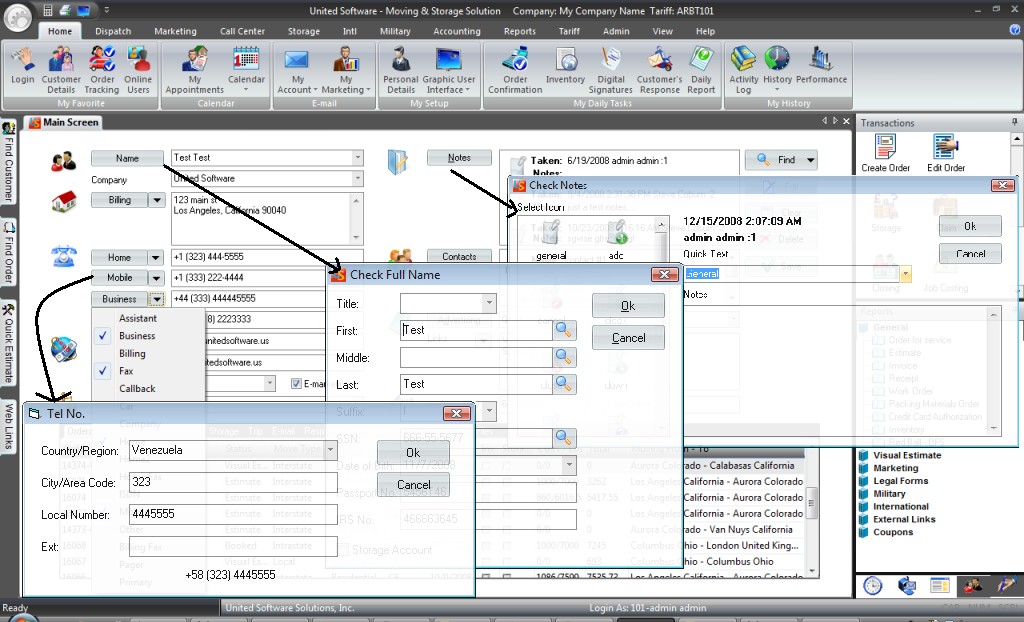Open the Daily Report icon
The width and height of the screenshot is (1024, 622).
pyautogui.click(x=701, y=70)
